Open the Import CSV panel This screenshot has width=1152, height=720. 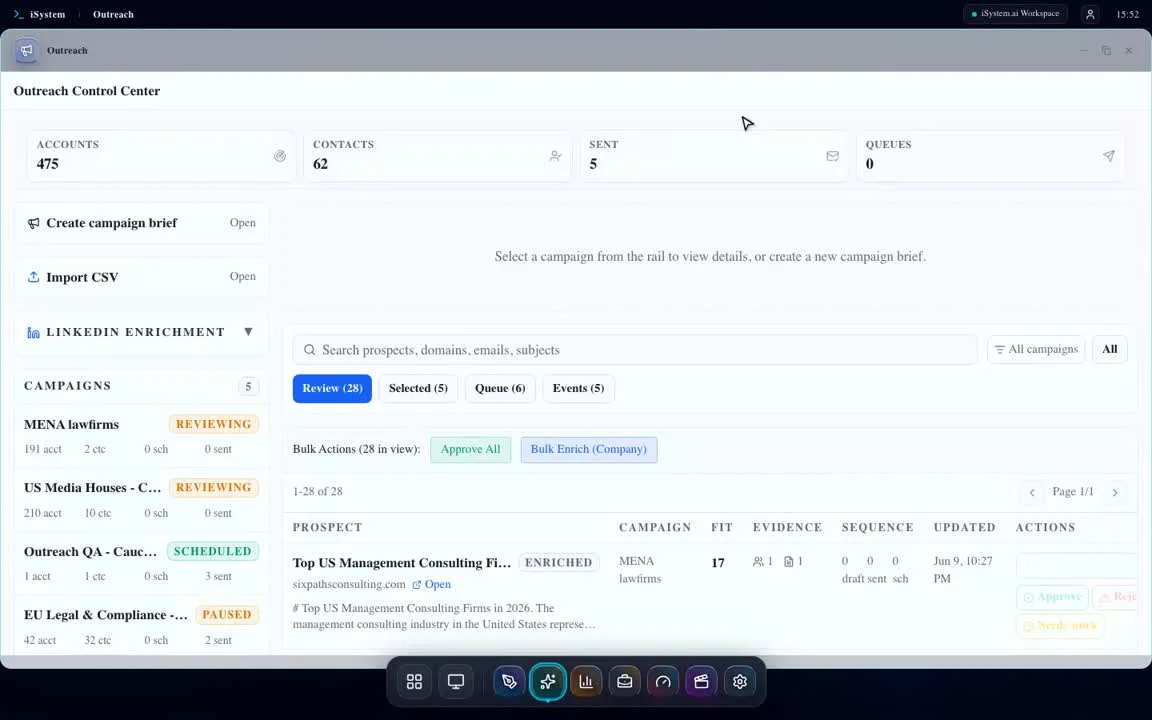(x=142, y=277)
